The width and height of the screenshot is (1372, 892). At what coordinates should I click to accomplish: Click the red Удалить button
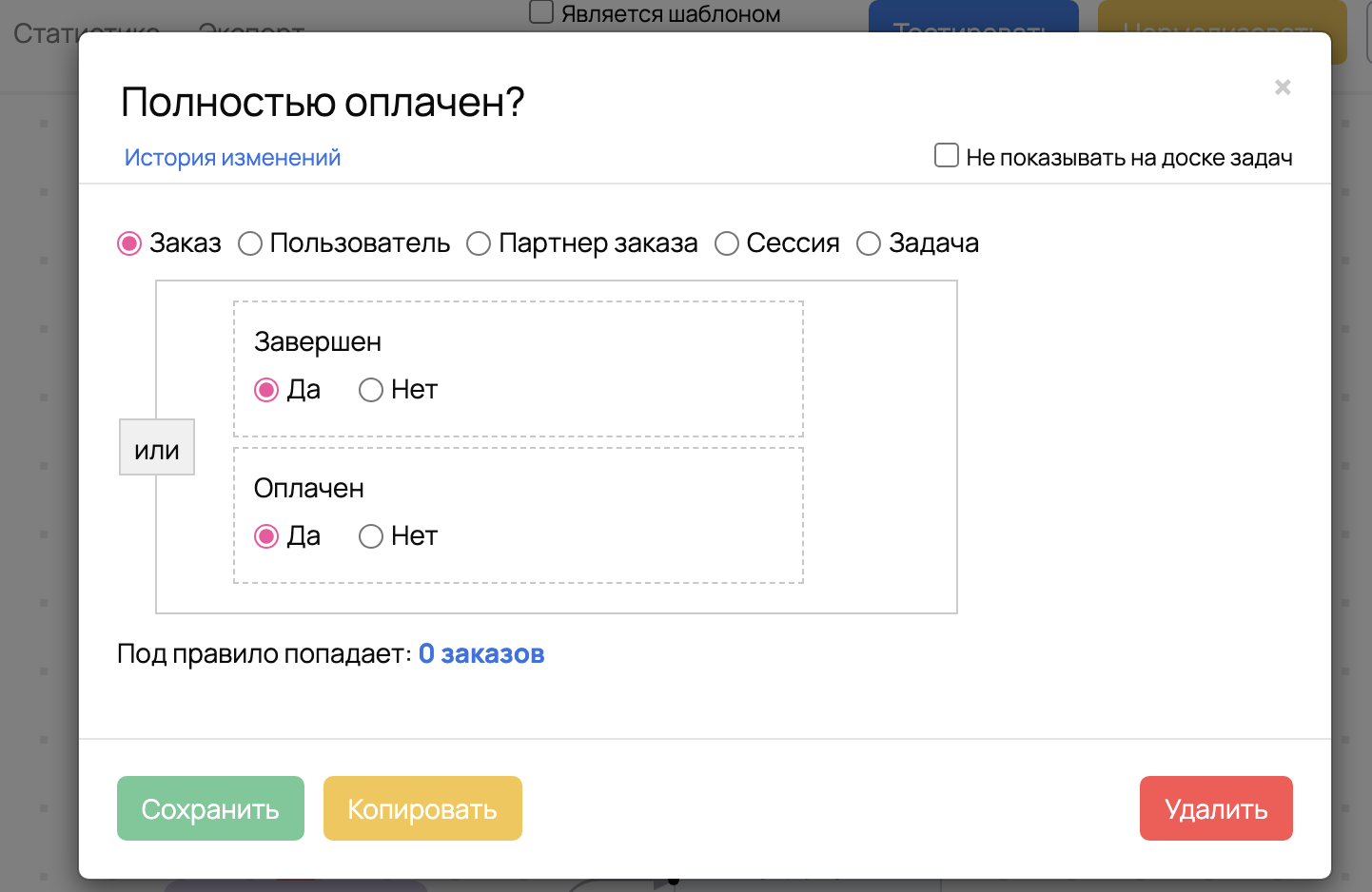click(1215, 808)
